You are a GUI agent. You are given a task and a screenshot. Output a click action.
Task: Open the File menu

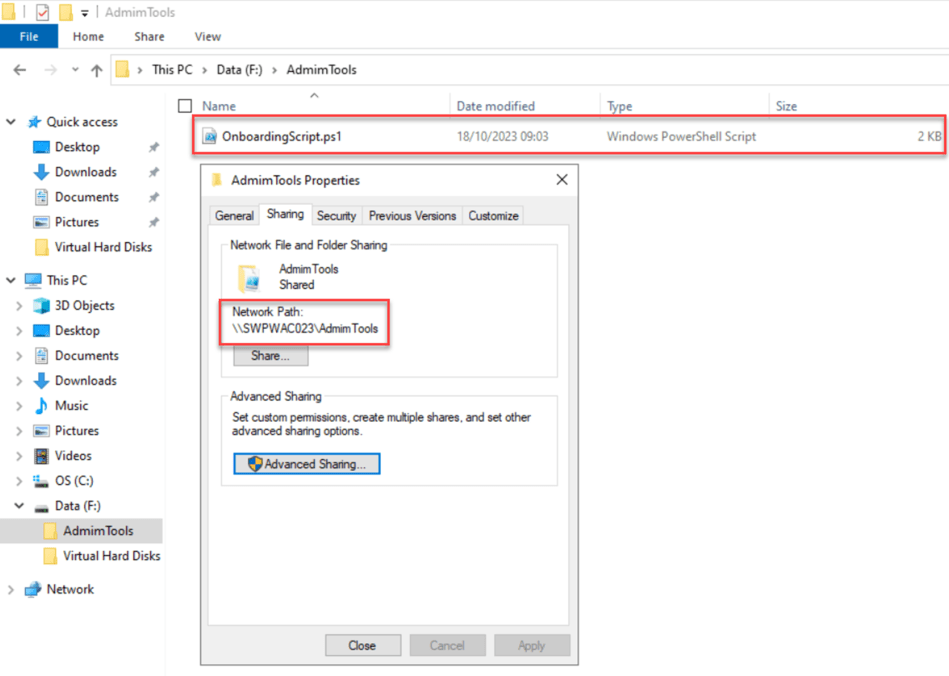coord(29,36)
